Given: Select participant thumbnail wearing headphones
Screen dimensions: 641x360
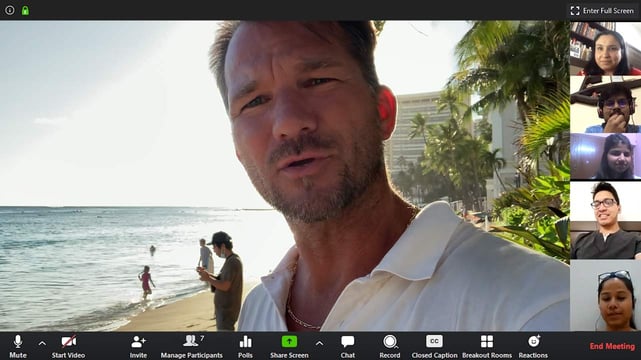Looking at the screenshot, I should click(605, 105).
